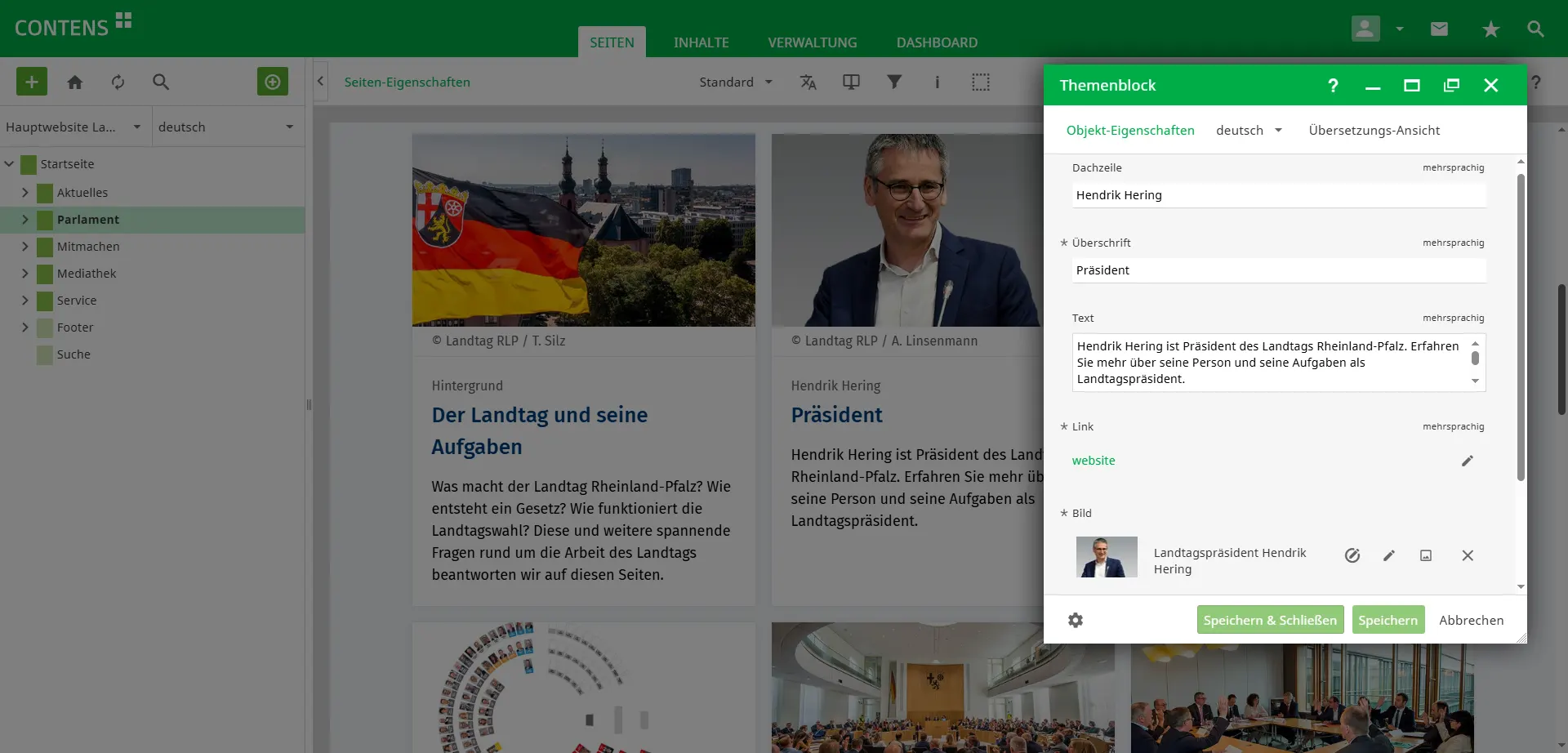This screenshot has height=753, width=1568.
Task: Click the Abbrechen button
Action: tap(1471, 620)
